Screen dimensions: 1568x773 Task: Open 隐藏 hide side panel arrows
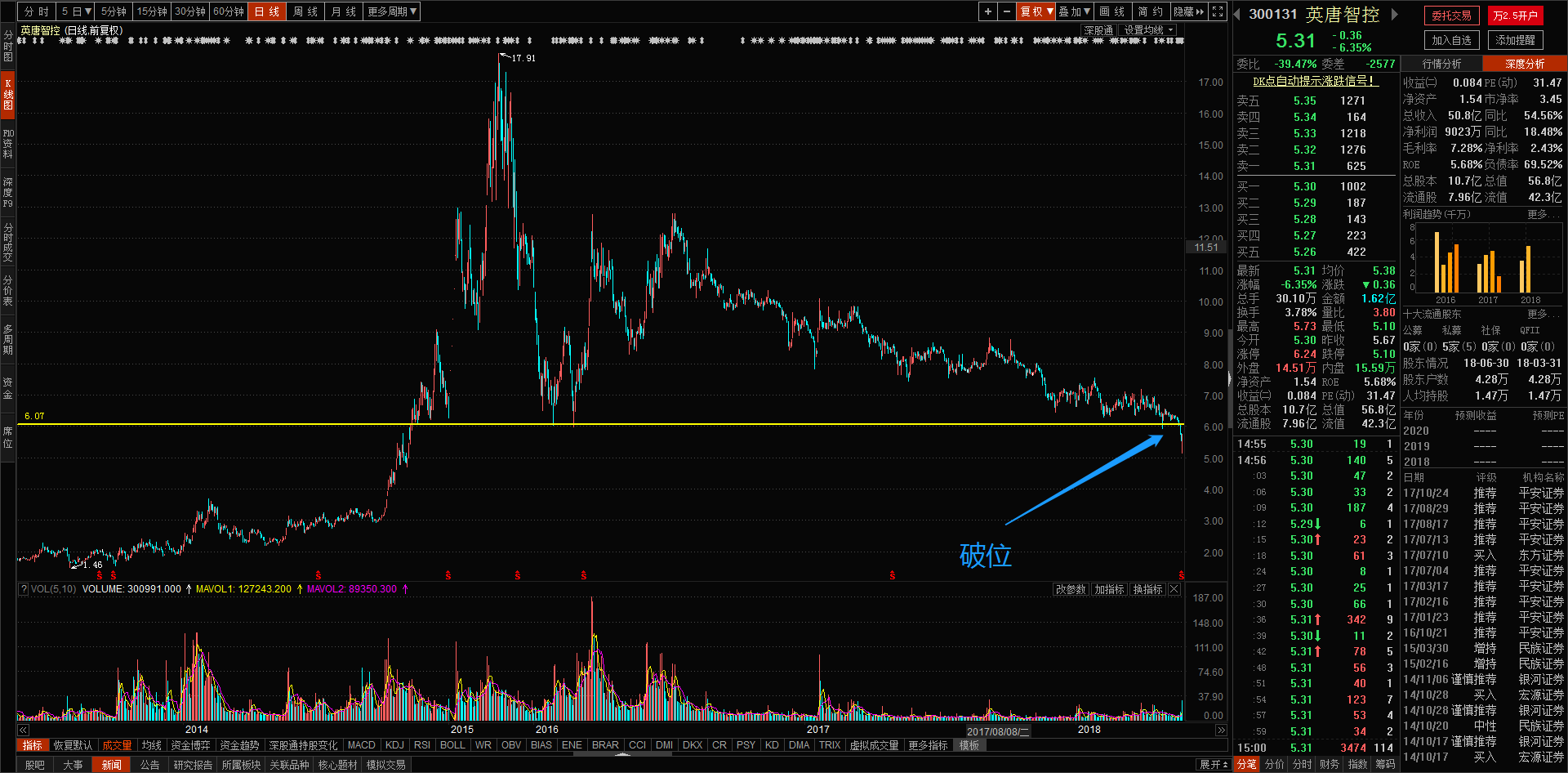(1190, 11)
